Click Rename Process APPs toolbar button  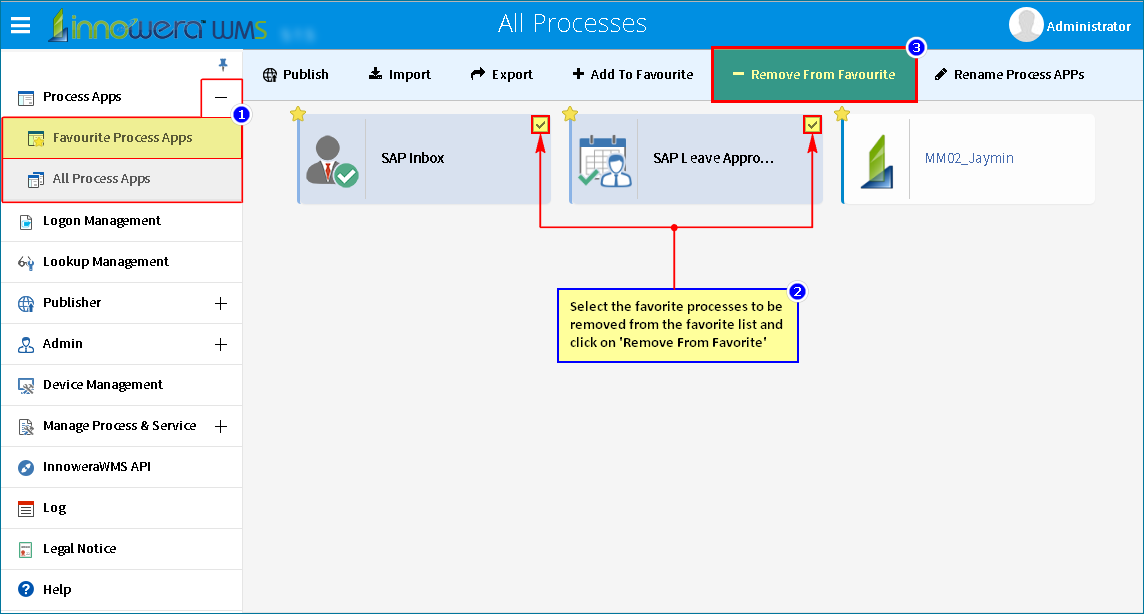(1009, 74)
